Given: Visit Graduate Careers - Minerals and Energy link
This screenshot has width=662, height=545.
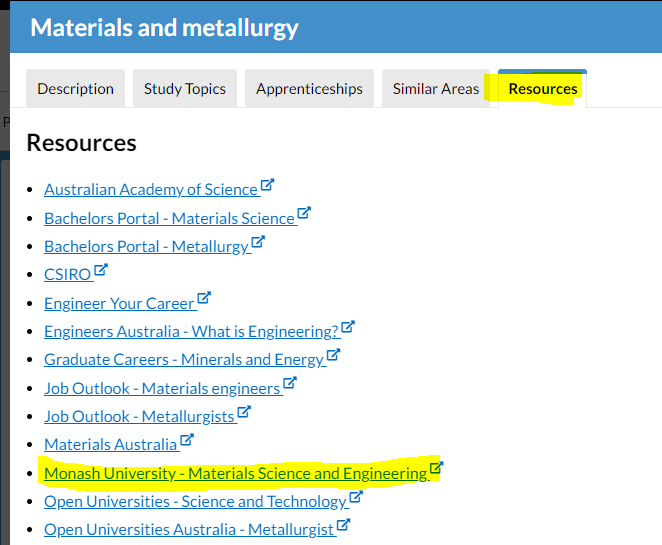Looking at the screenshot, I should (x=184, y=360).
